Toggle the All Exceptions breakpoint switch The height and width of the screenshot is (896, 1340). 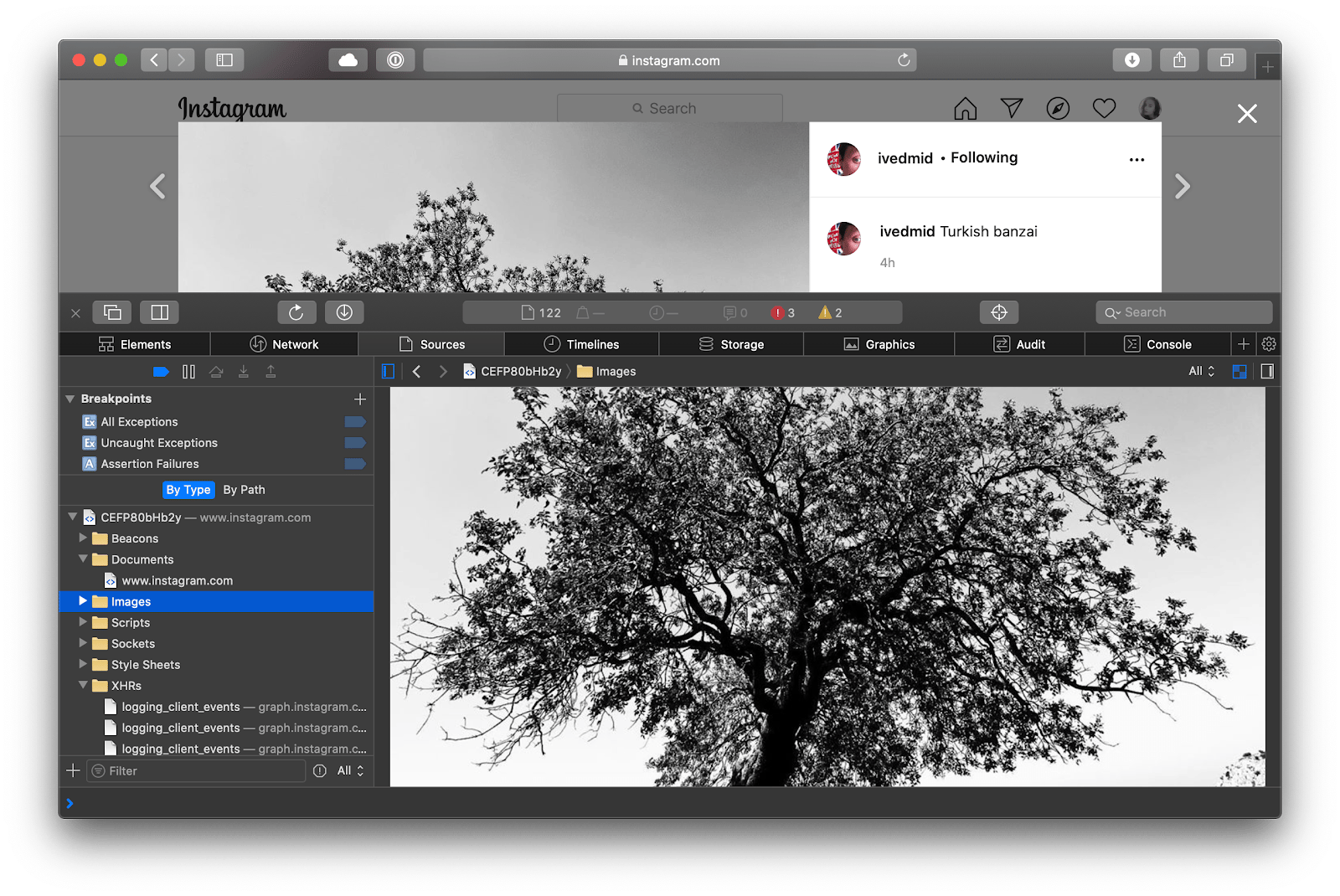click(354, 422)
